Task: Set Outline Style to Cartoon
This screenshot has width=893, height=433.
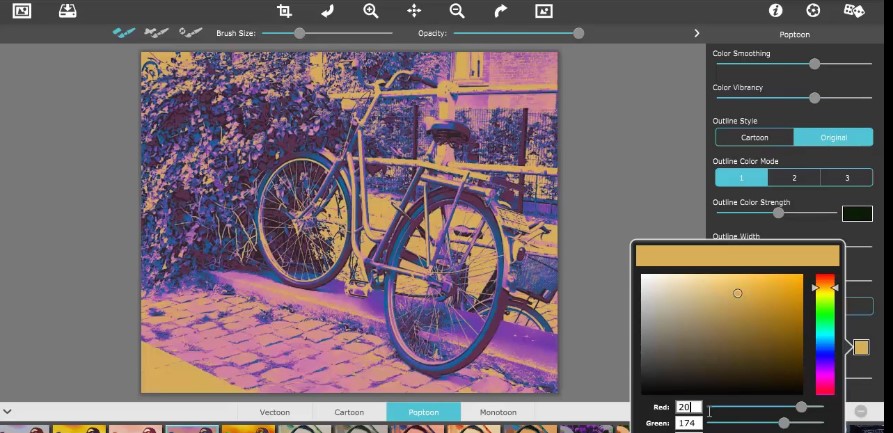Action: click(x=754, y=137)
